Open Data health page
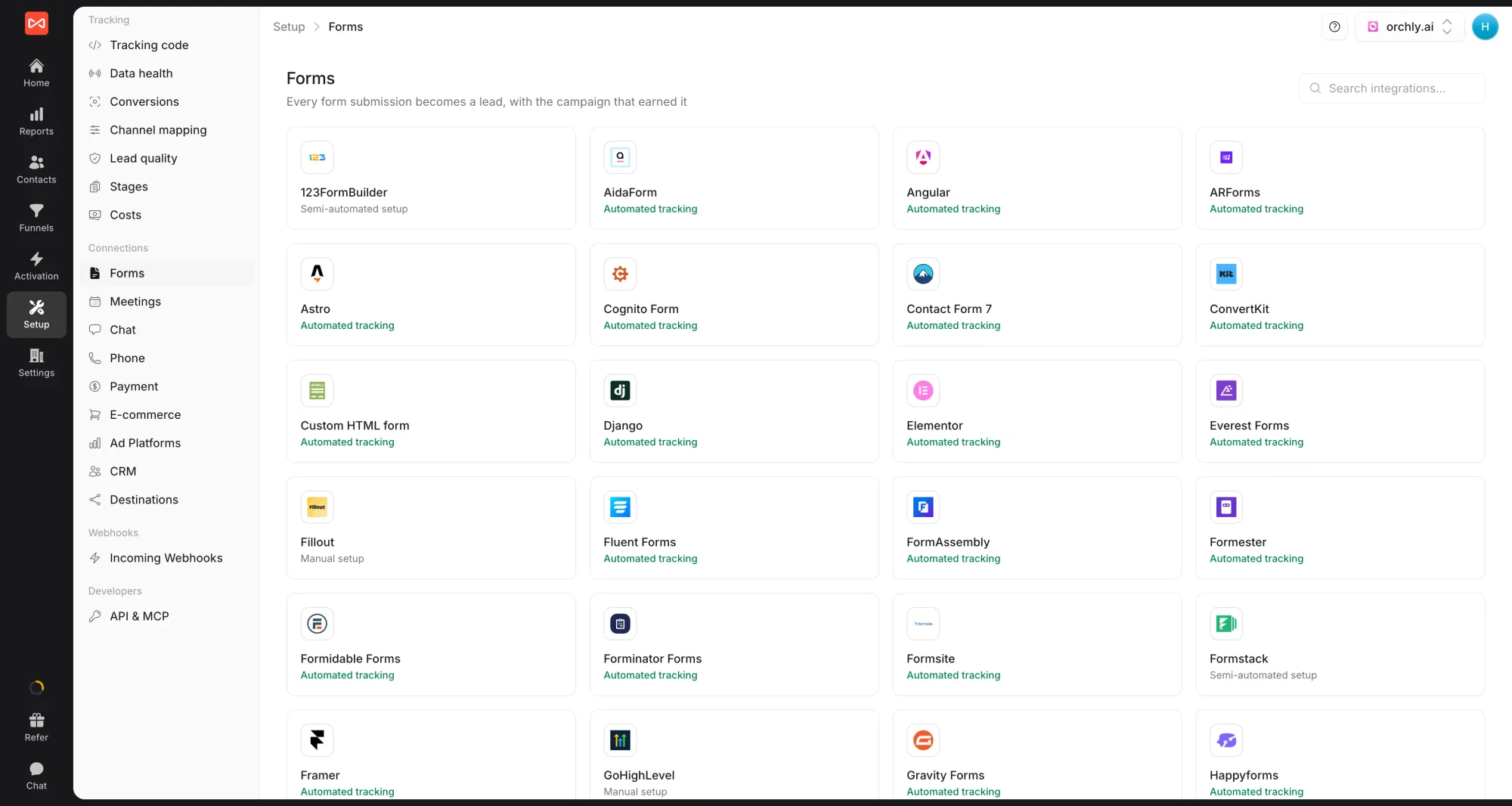Viewport: 1512px width, 806px height. [x=166, y=73]
